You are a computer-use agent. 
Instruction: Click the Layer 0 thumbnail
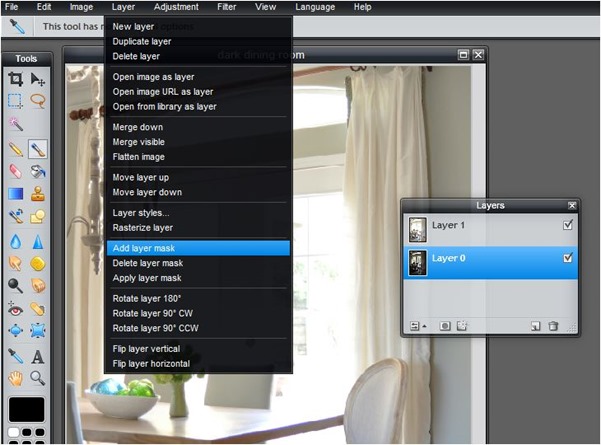(x=417, y=263)
